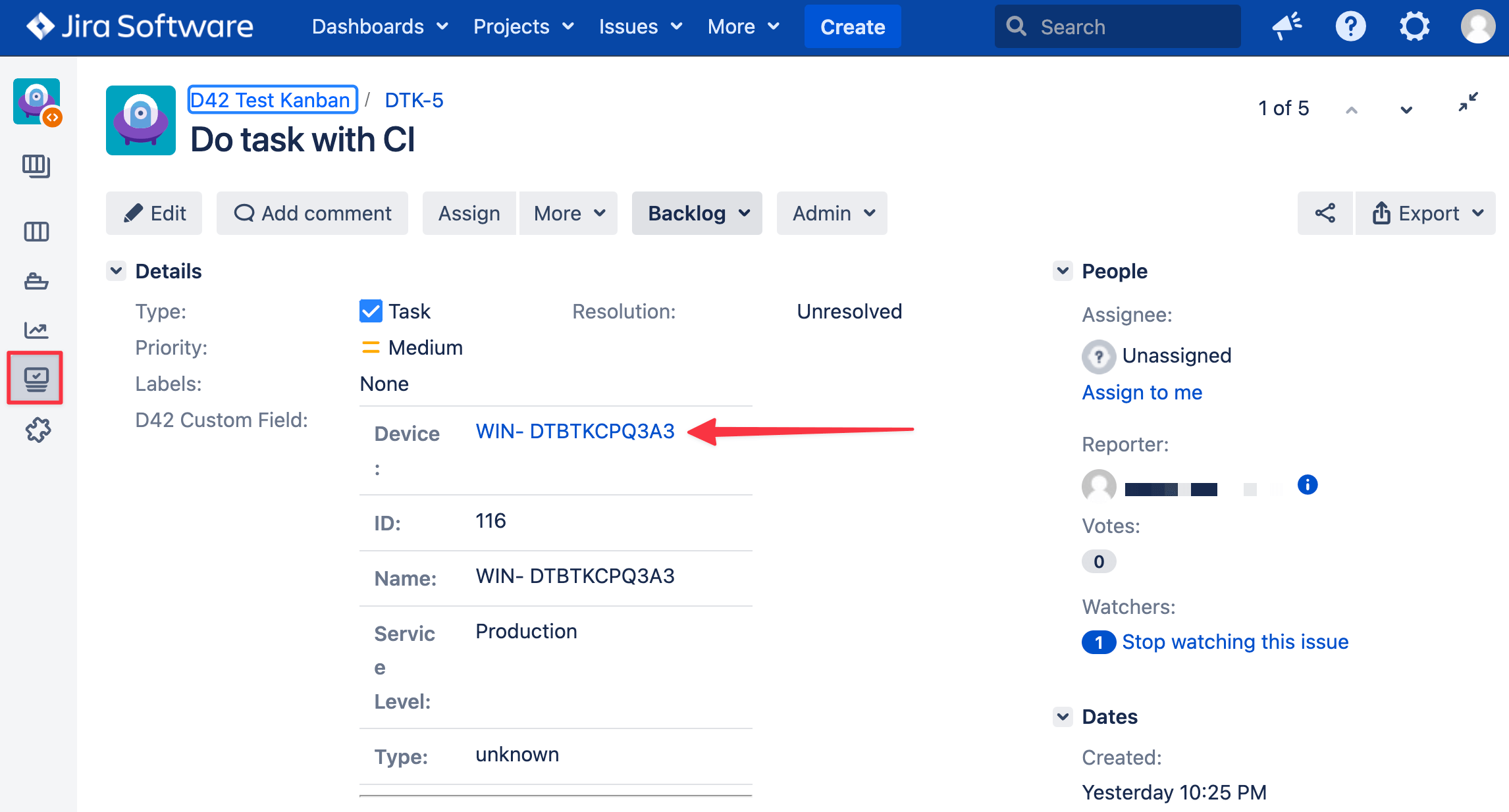This screenshot has width=1509, height=812.
Task: Click the WIN- DTBTKCPQ3A3 device link
Action: pos(575,431)
